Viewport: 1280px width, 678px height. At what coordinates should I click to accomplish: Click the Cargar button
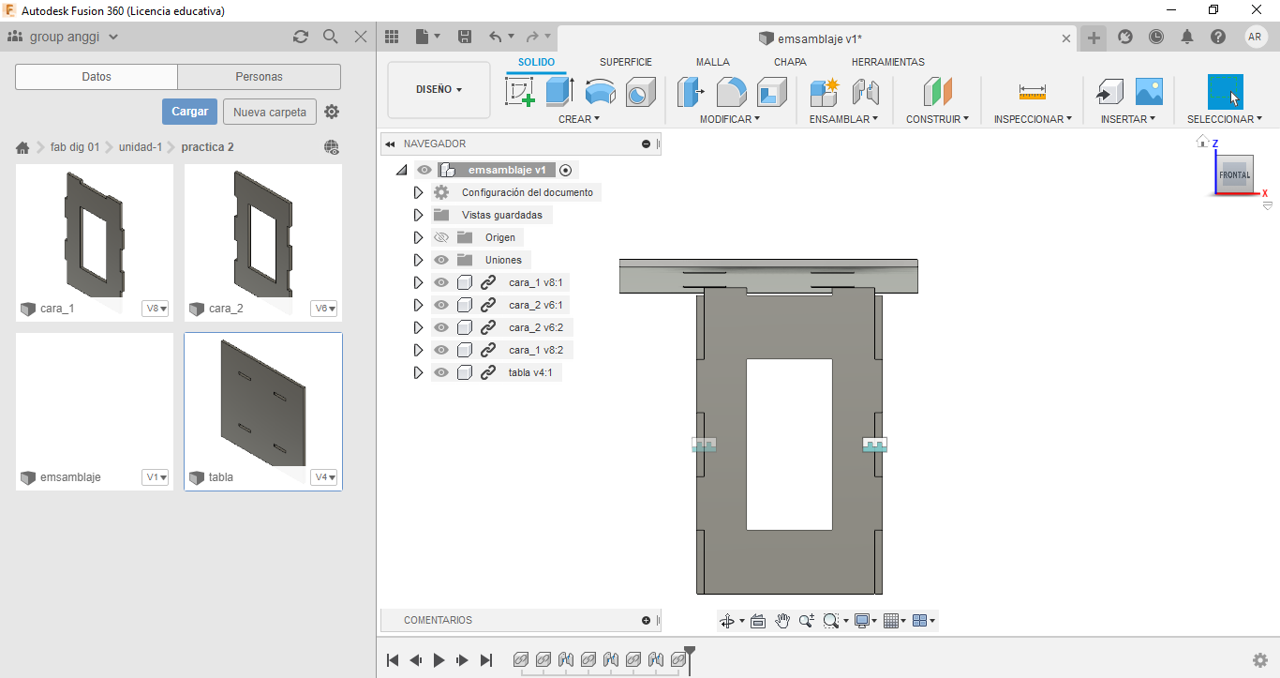pyautogui.click(x=189, y=112)
